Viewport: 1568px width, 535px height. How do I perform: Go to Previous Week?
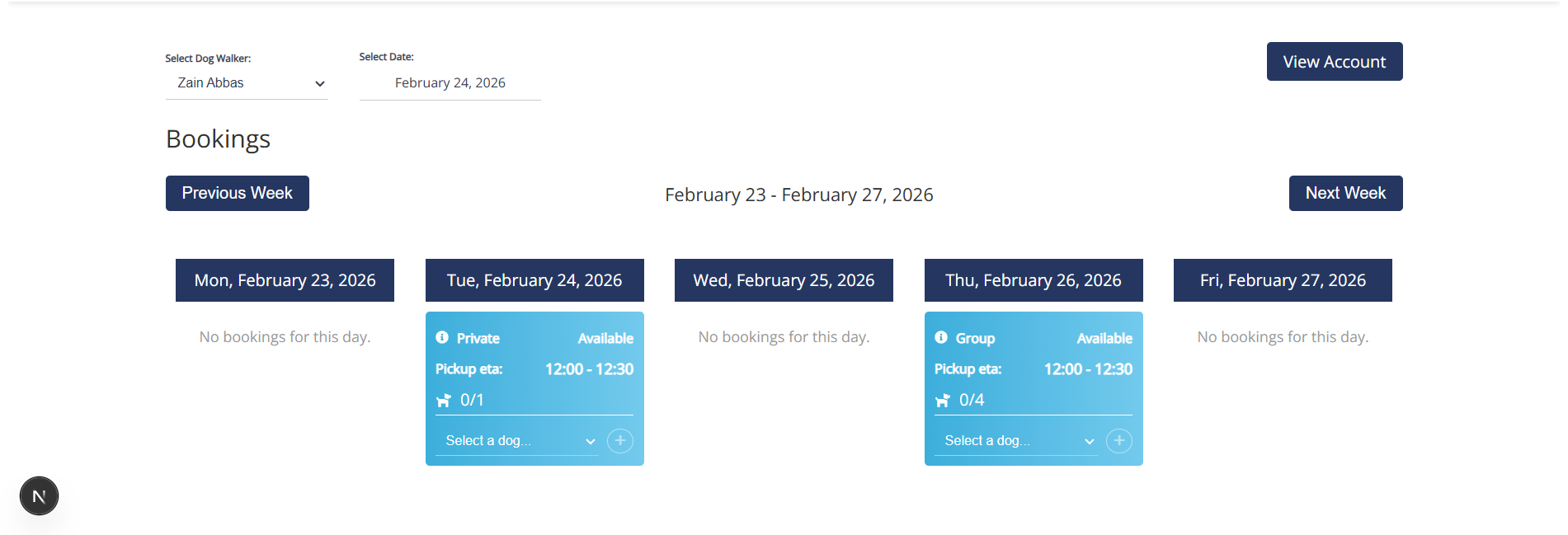(x=238, y=193)
